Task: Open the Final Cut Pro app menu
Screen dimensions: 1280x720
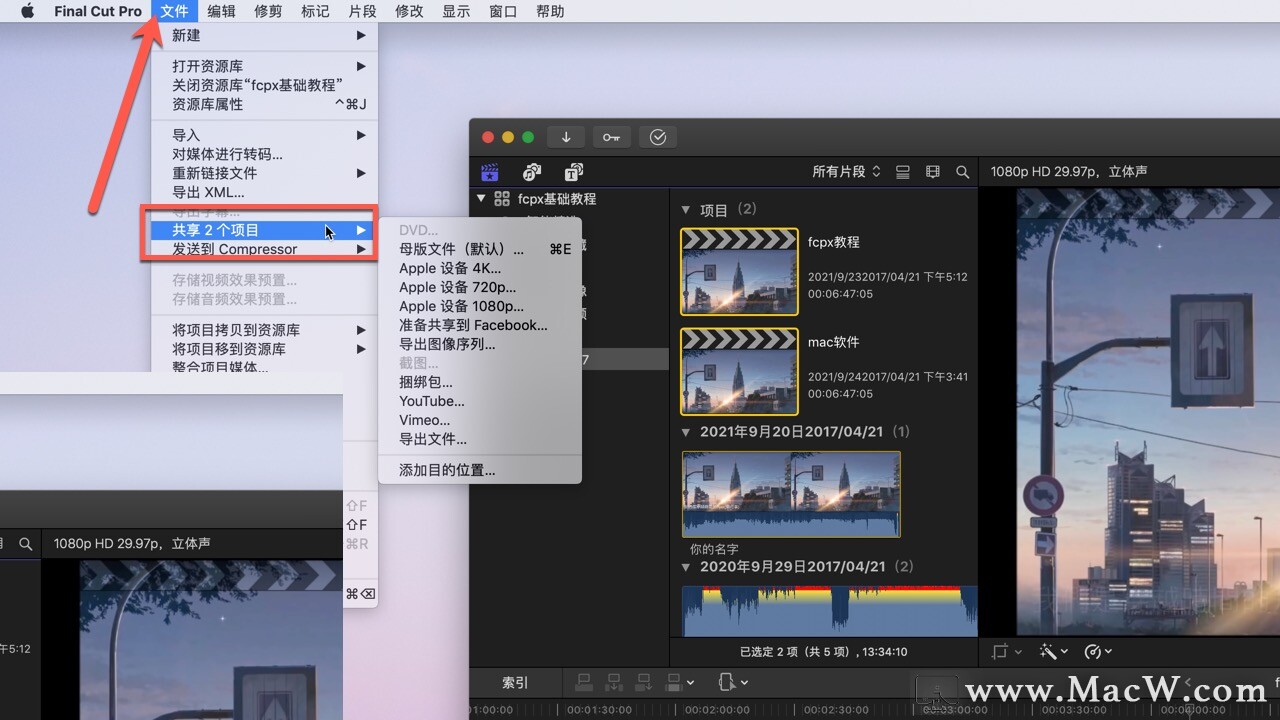Action: 98,11
